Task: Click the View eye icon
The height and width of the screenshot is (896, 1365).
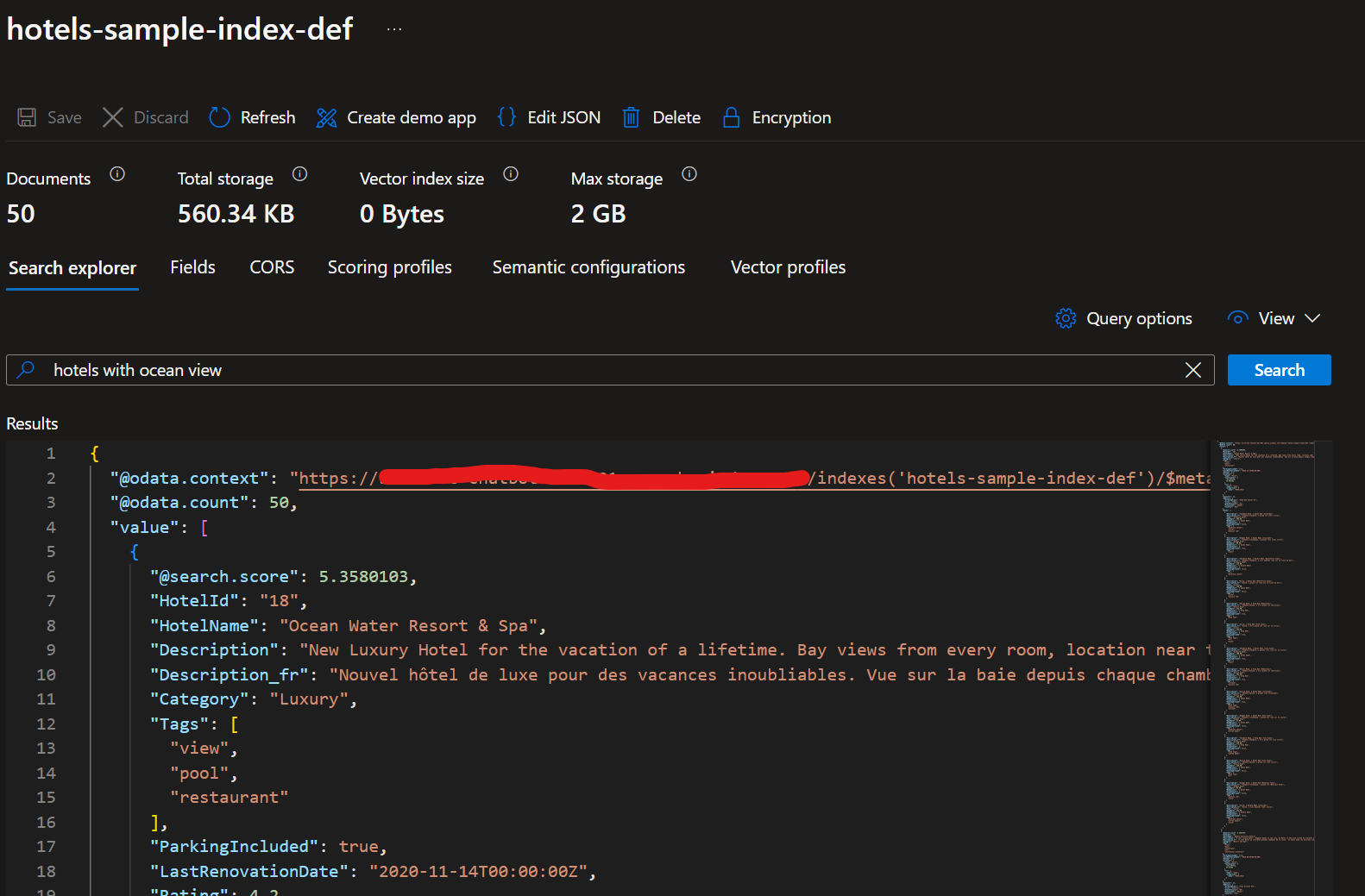Action: [x=1238, y=318]
